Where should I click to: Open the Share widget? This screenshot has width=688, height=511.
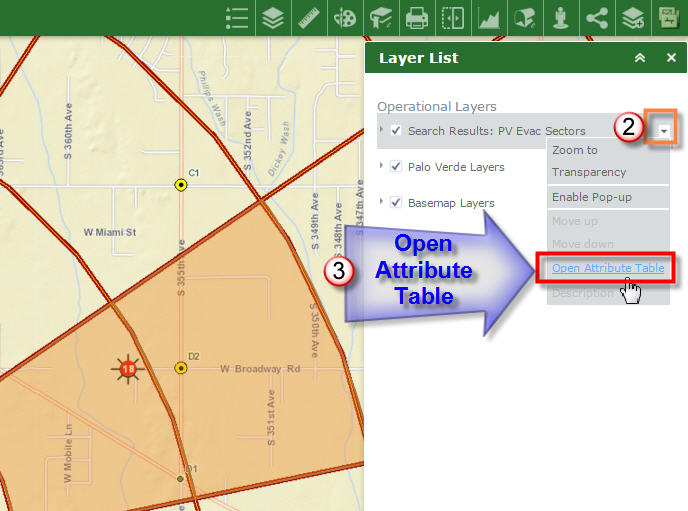(597, 18)
